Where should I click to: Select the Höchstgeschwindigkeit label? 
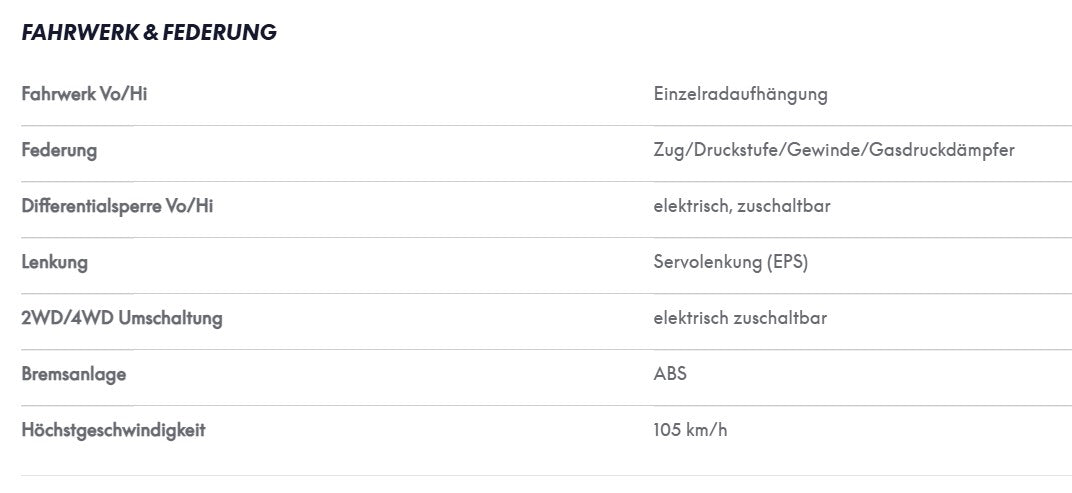(x=113, y=430)
